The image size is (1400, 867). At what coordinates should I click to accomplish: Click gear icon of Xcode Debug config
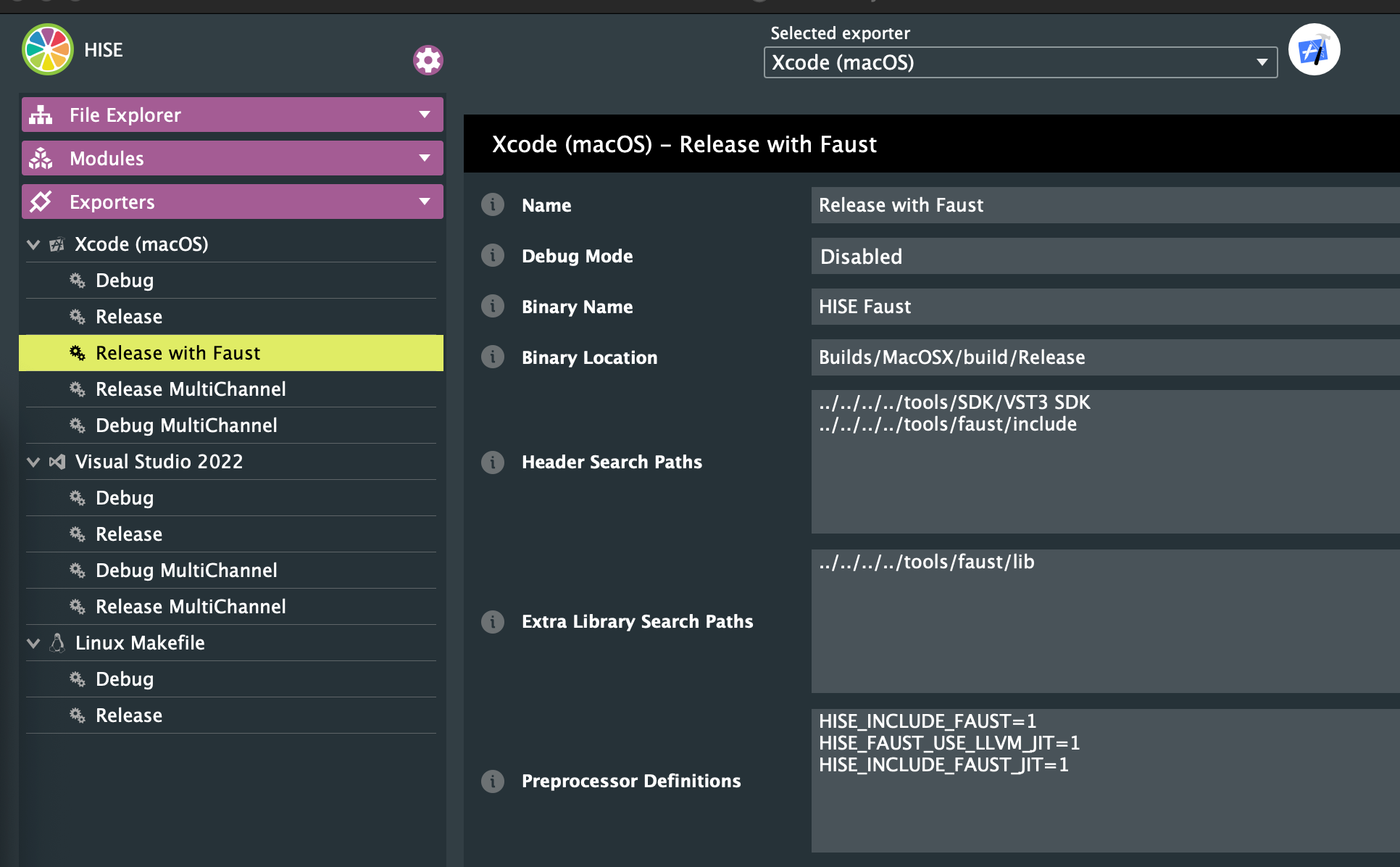[78, 281]
